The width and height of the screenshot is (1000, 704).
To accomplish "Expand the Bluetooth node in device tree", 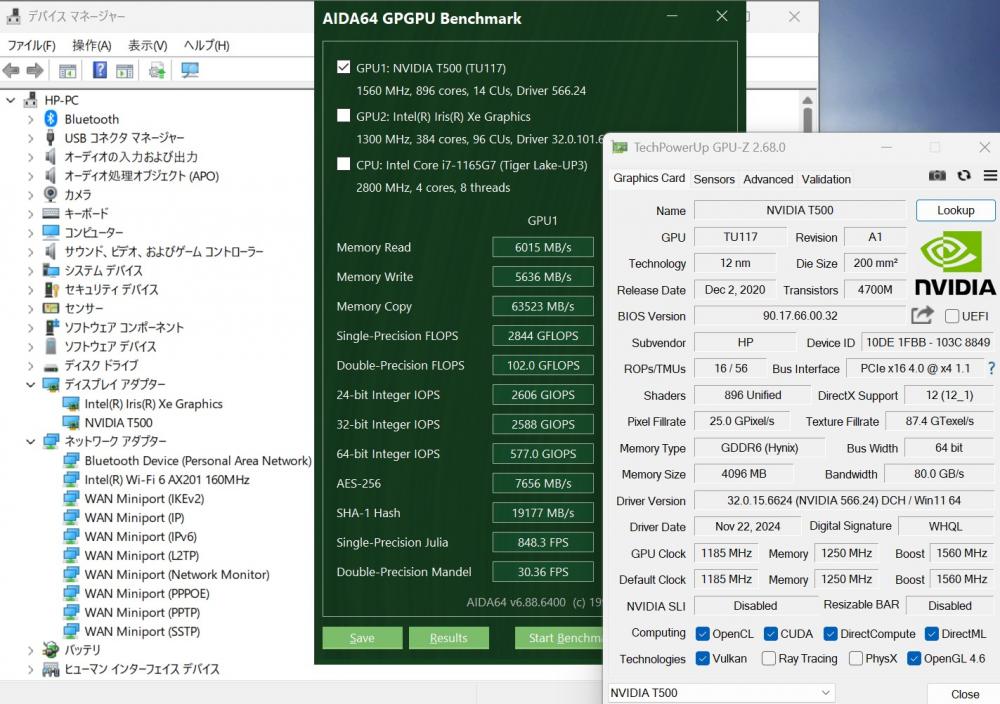I will pyautogui.click(x=31, y=119).
